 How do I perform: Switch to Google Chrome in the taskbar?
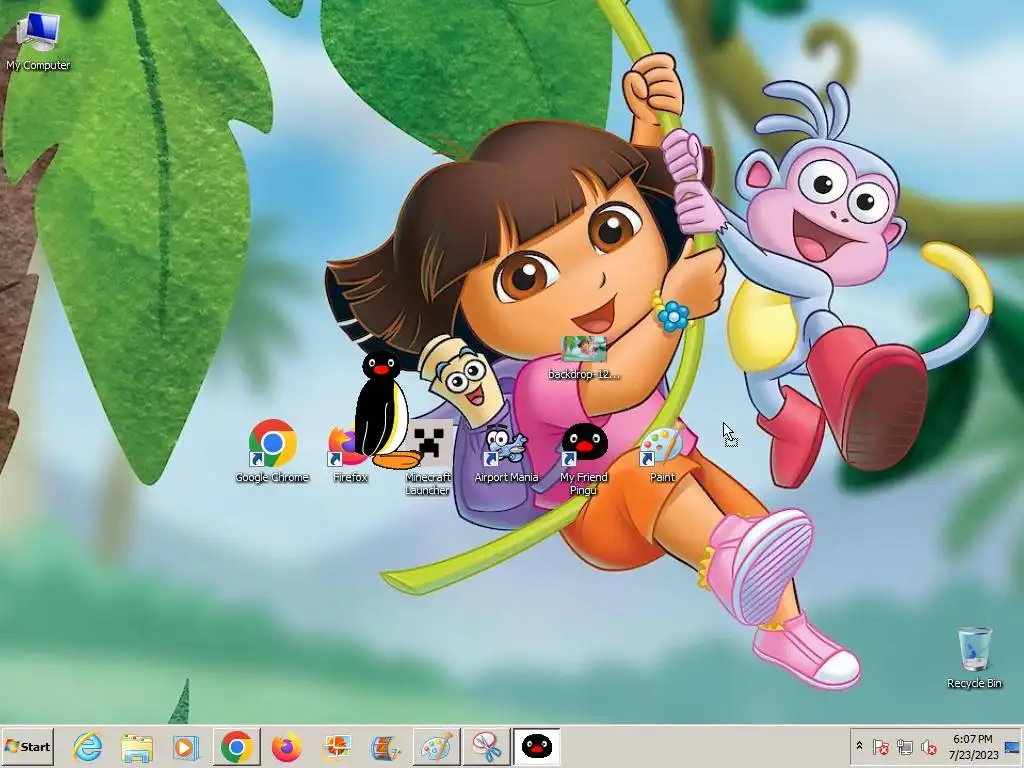[x=236, y=746]
